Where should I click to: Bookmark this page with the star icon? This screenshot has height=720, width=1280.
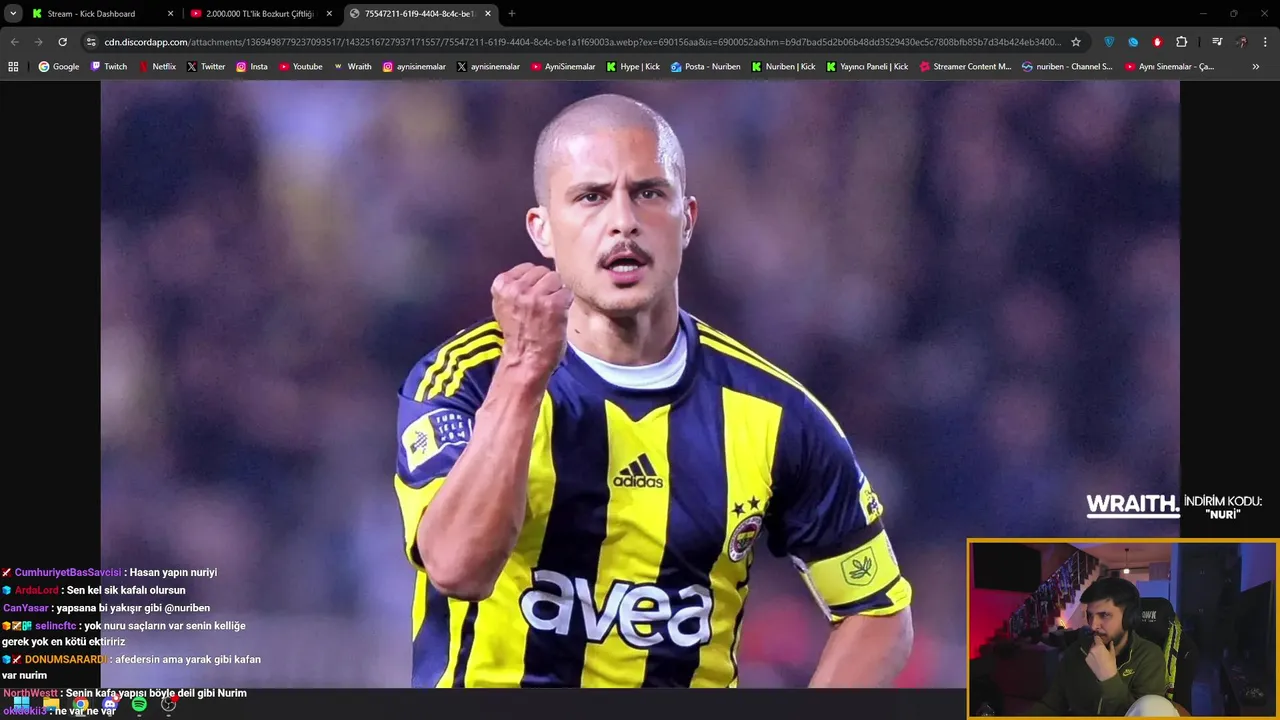coord(1076,42)
